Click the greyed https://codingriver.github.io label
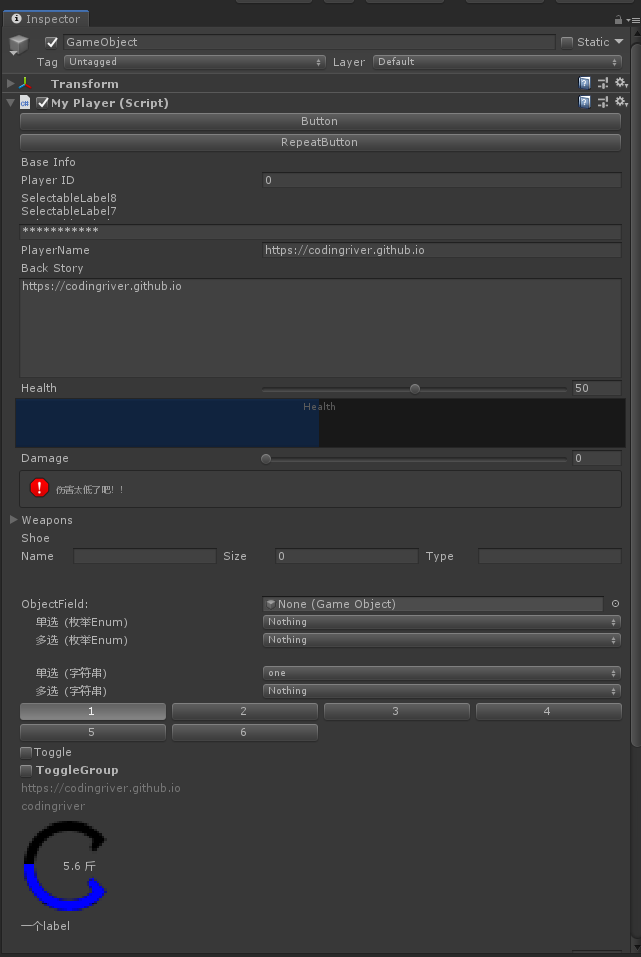 (x=101, y=788)
